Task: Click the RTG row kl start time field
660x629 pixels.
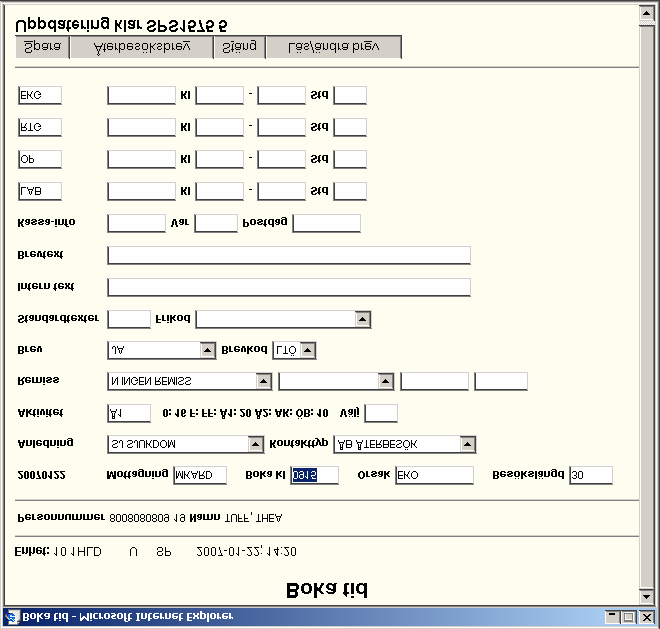Action: pos(220,127)
